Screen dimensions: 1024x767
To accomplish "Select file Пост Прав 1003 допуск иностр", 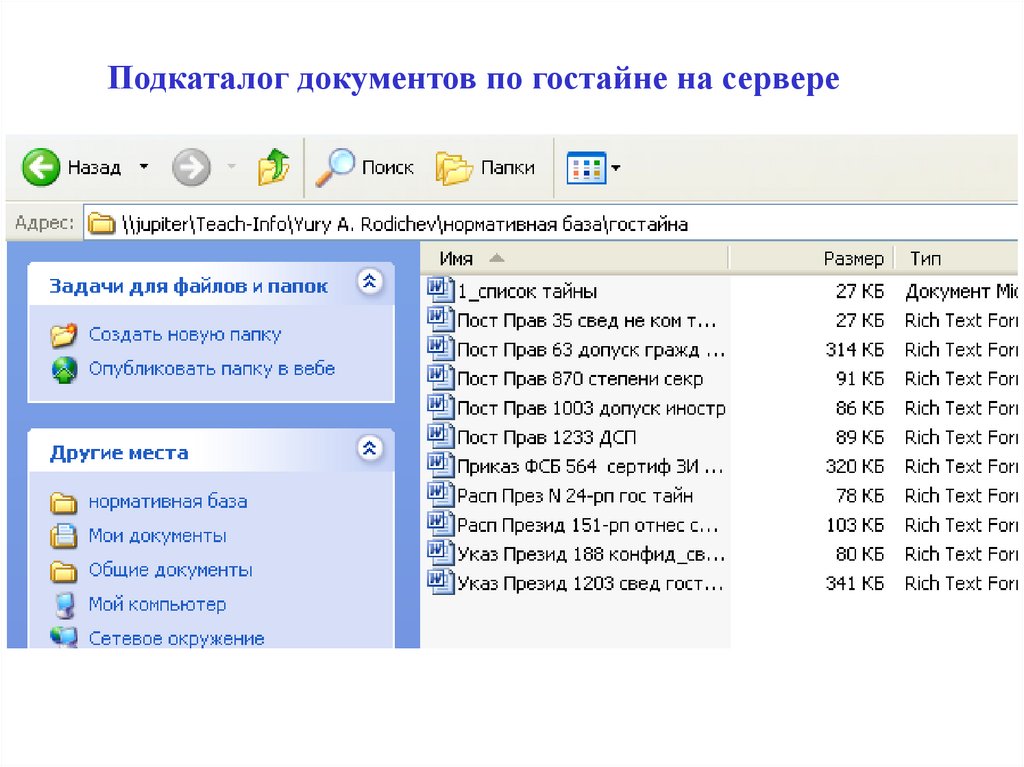I will point(591,408).
